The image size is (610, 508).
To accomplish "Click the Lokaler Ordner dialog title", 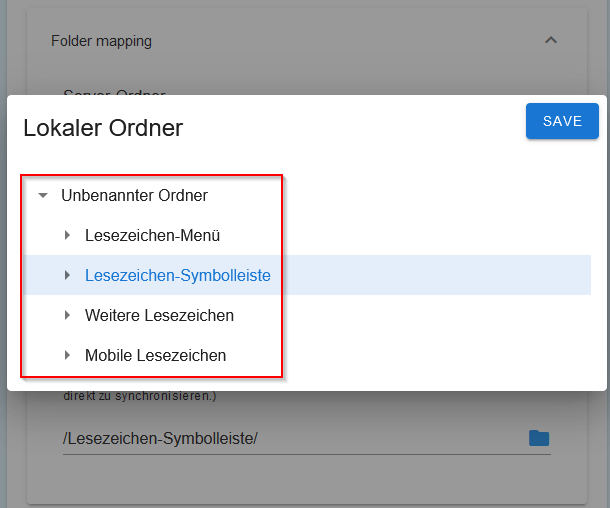I will point(103,127).
